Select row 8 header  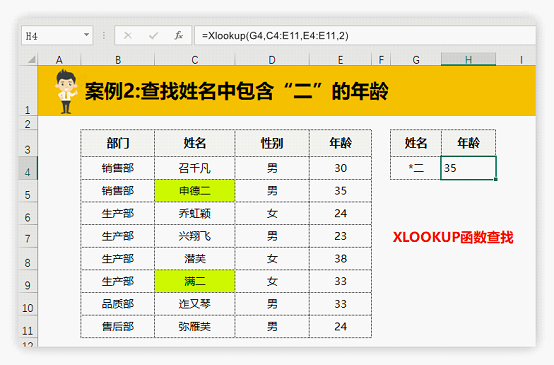tap(28, 259)
